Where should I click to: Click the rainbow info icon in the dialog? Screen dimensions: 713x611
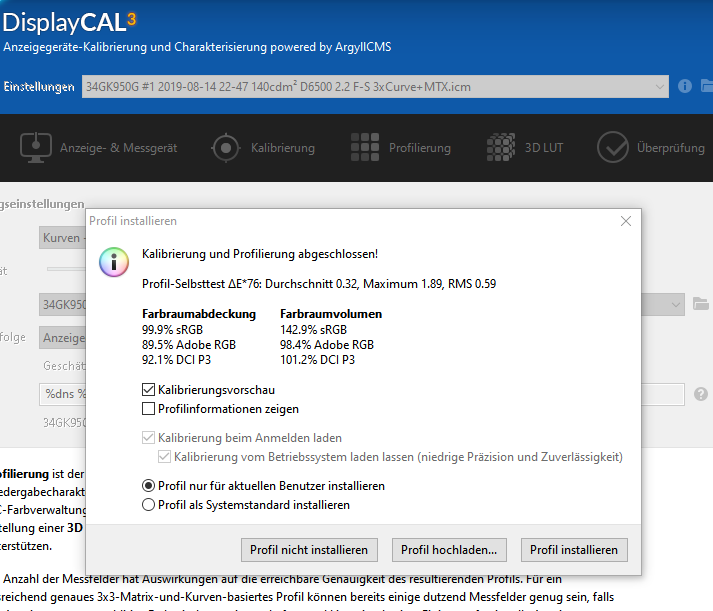[x=114, y=262]
